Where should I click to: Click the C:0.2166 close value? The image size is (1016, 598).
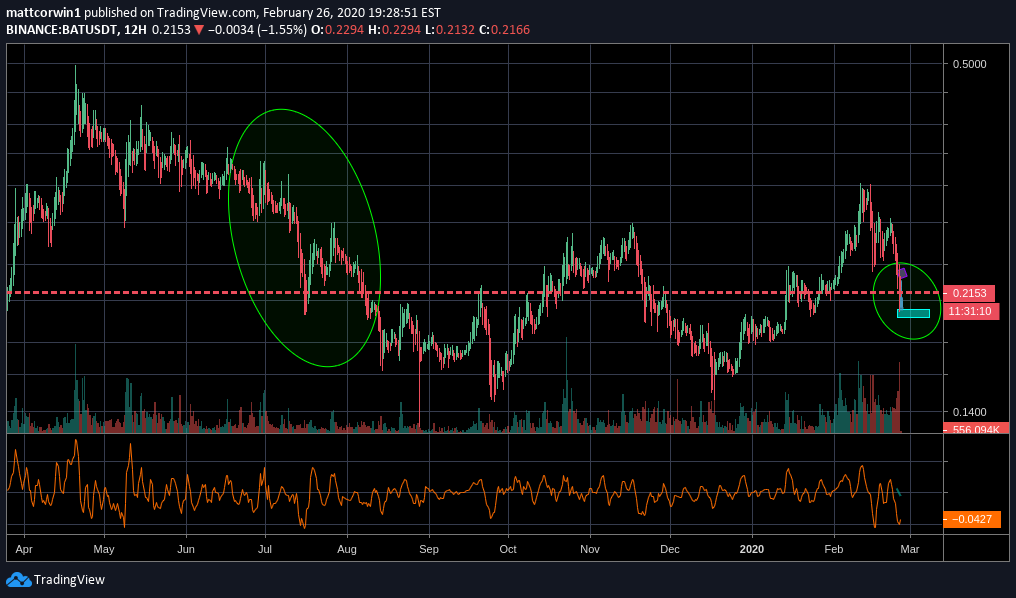pyautogui.click(x=504, y=30)
